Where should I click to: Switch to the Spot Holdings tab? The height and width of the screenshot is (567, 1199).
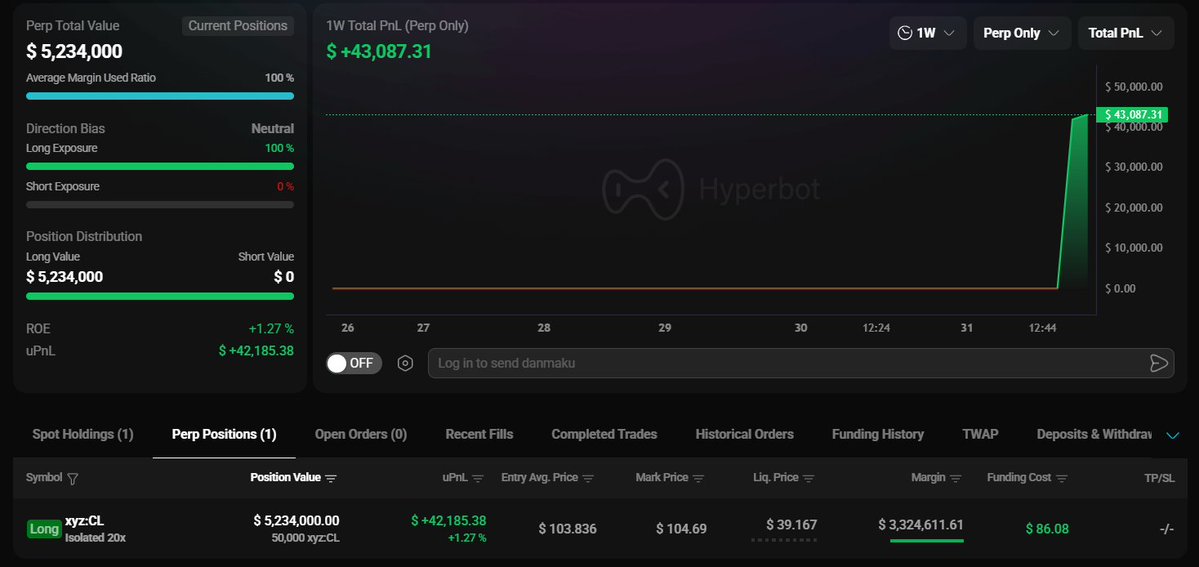[83, 434]
